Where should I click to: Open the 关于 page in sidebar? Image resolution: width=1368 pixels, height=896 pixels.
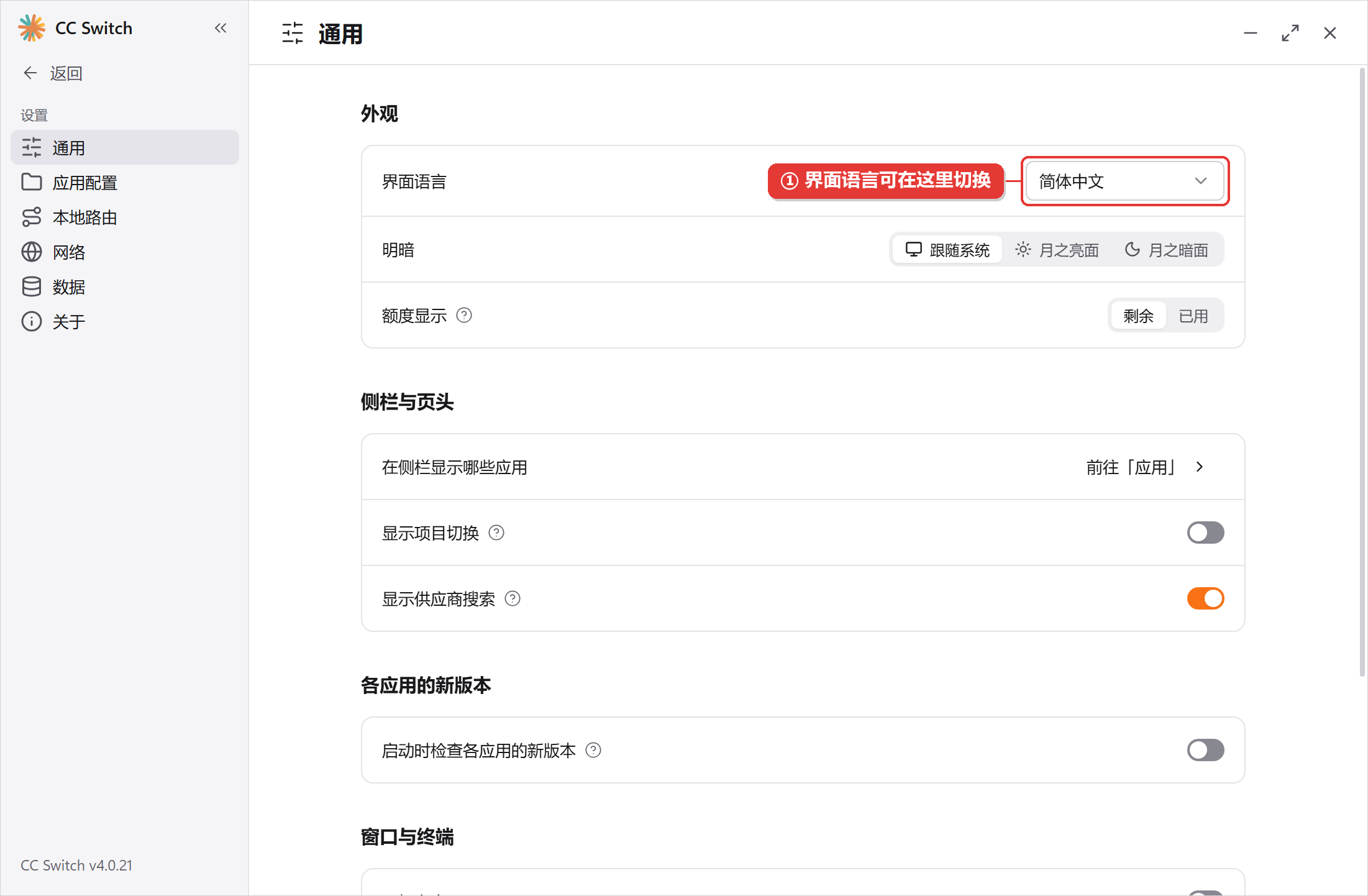(x=125, y=321)
